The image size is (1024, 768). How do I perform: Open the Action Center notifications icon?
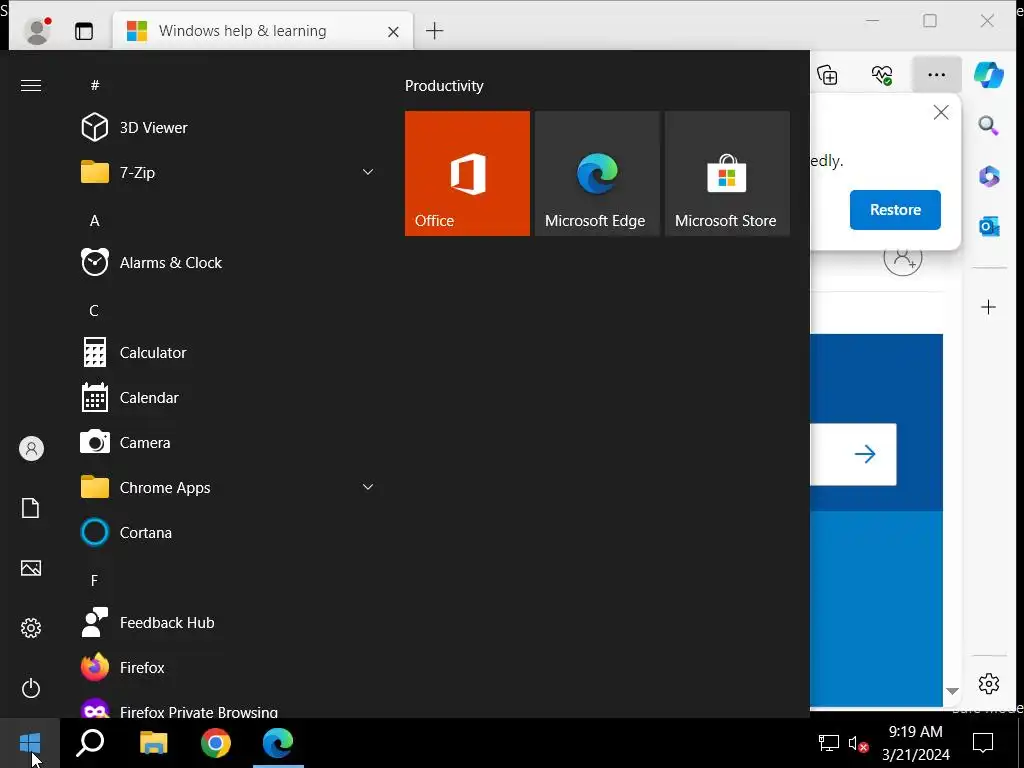coord(983,743)
